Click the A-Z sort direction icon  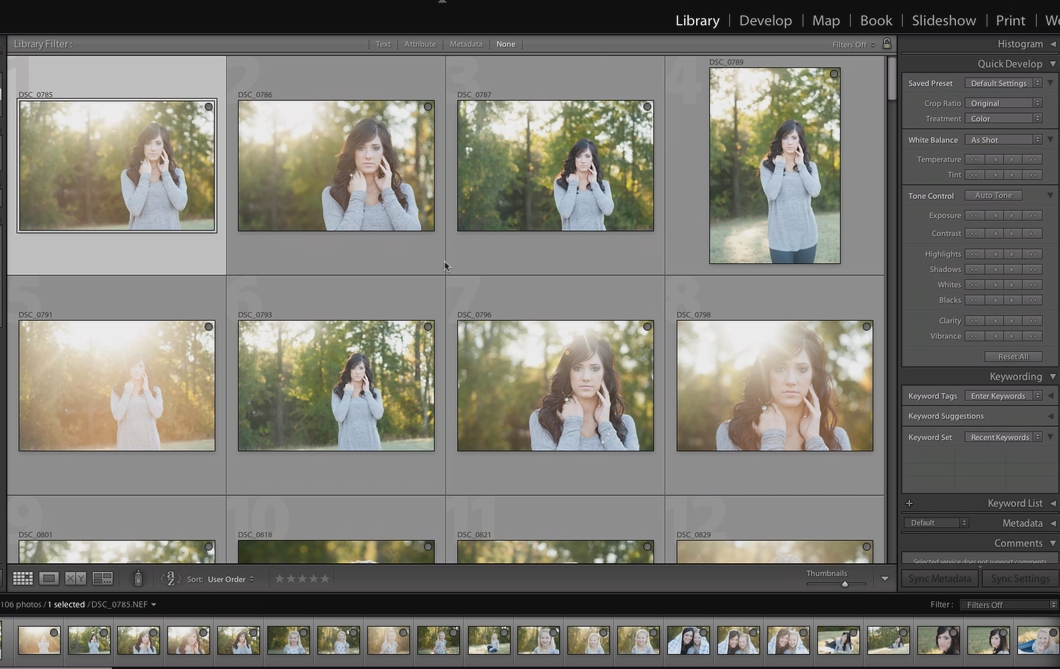[x=170, y=579]
